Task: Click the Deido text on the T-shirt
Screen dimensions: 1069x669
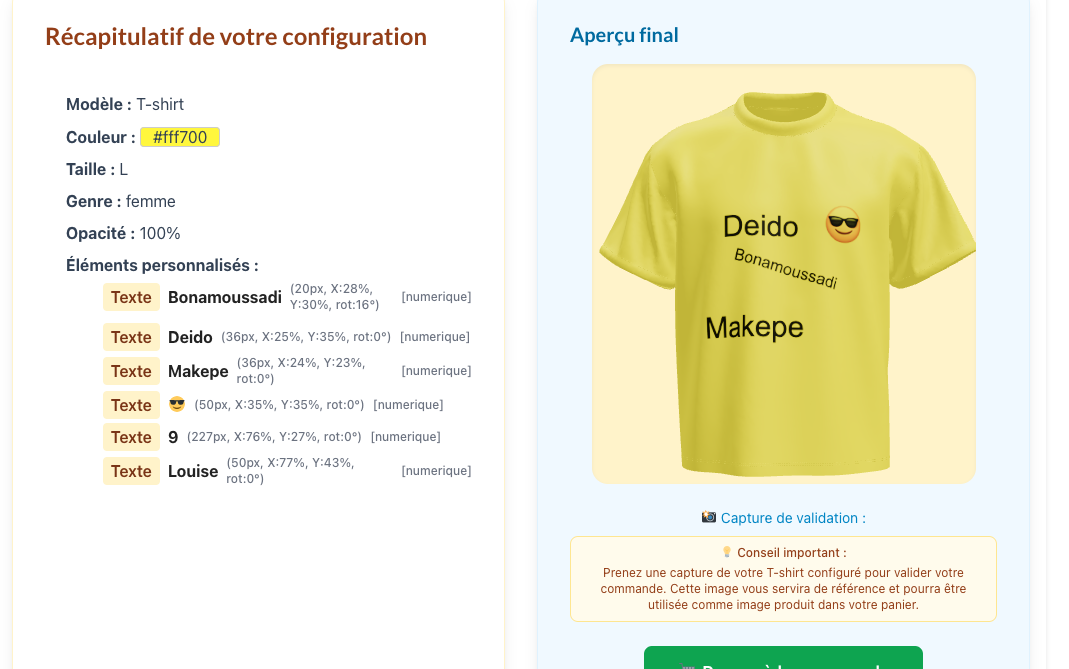Action: (760, 227)
